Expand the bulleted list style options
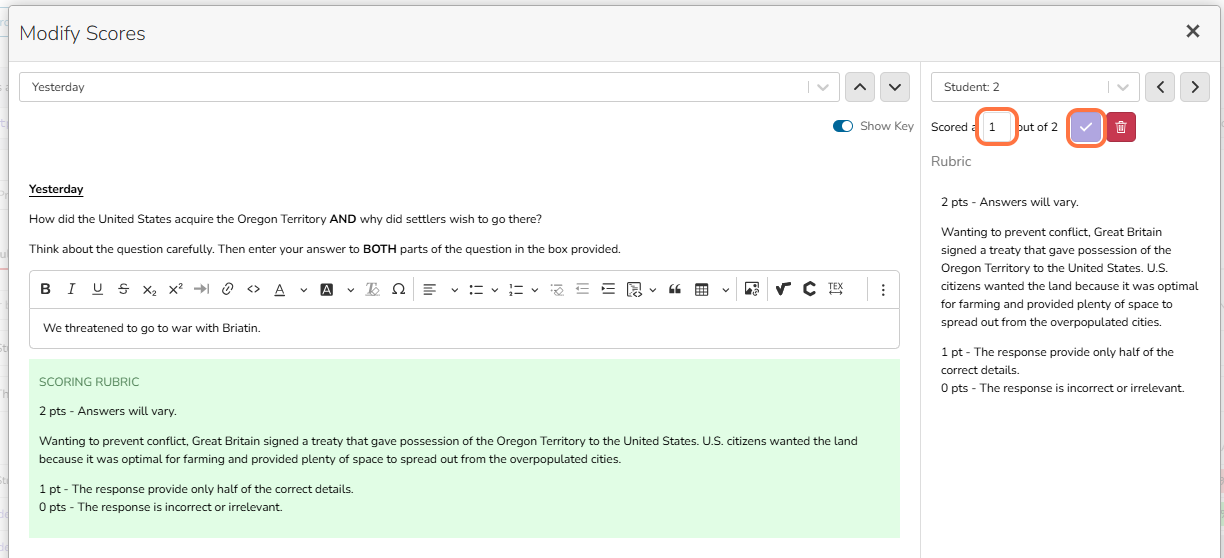Screen dimensions: 1224x558 pyautogui.click(x=496, y=290)
